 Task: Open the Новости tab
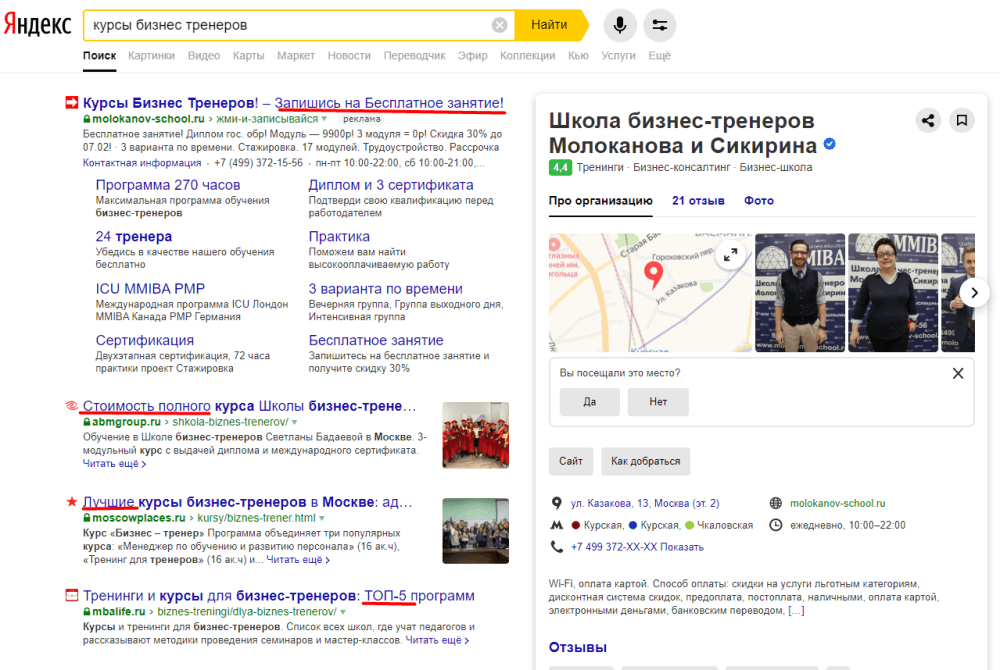point(349,55)
